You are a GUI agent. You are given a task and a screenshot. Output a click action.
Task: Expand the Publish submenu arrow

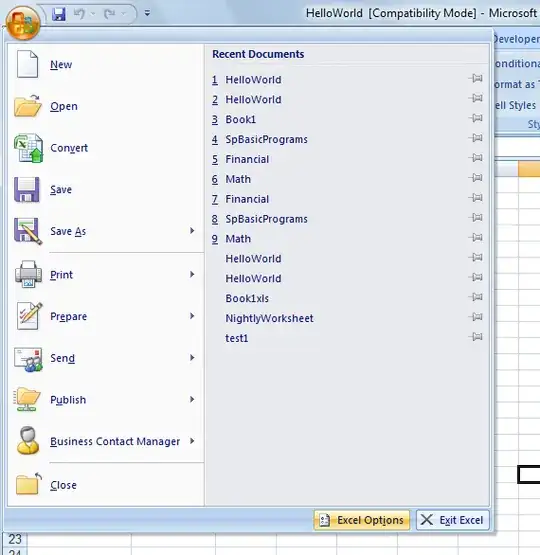pyautogui.click(x=192, y=399)
